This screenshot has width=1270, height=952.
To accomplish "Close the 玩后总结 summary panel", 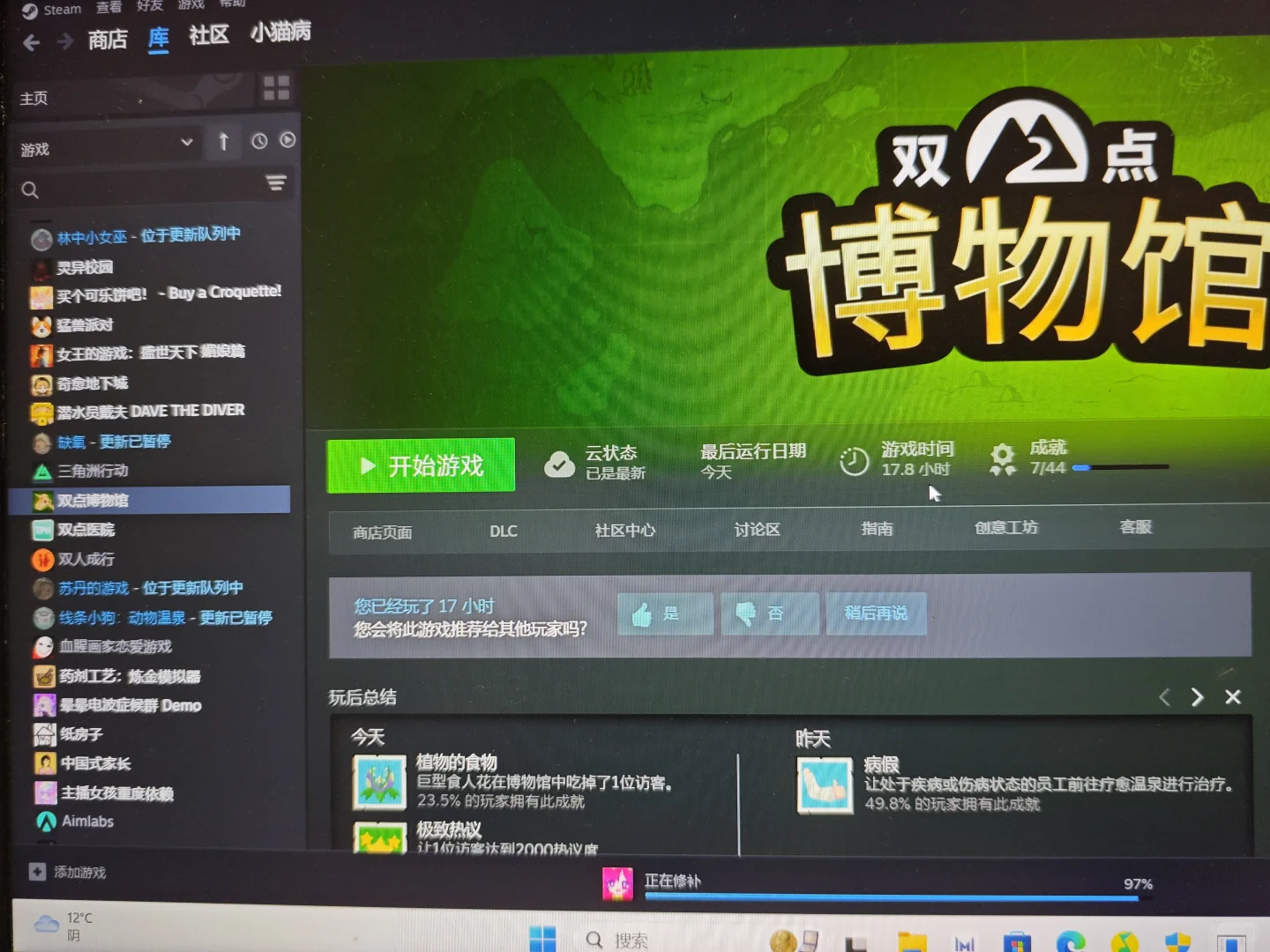I will point(1232,696).
